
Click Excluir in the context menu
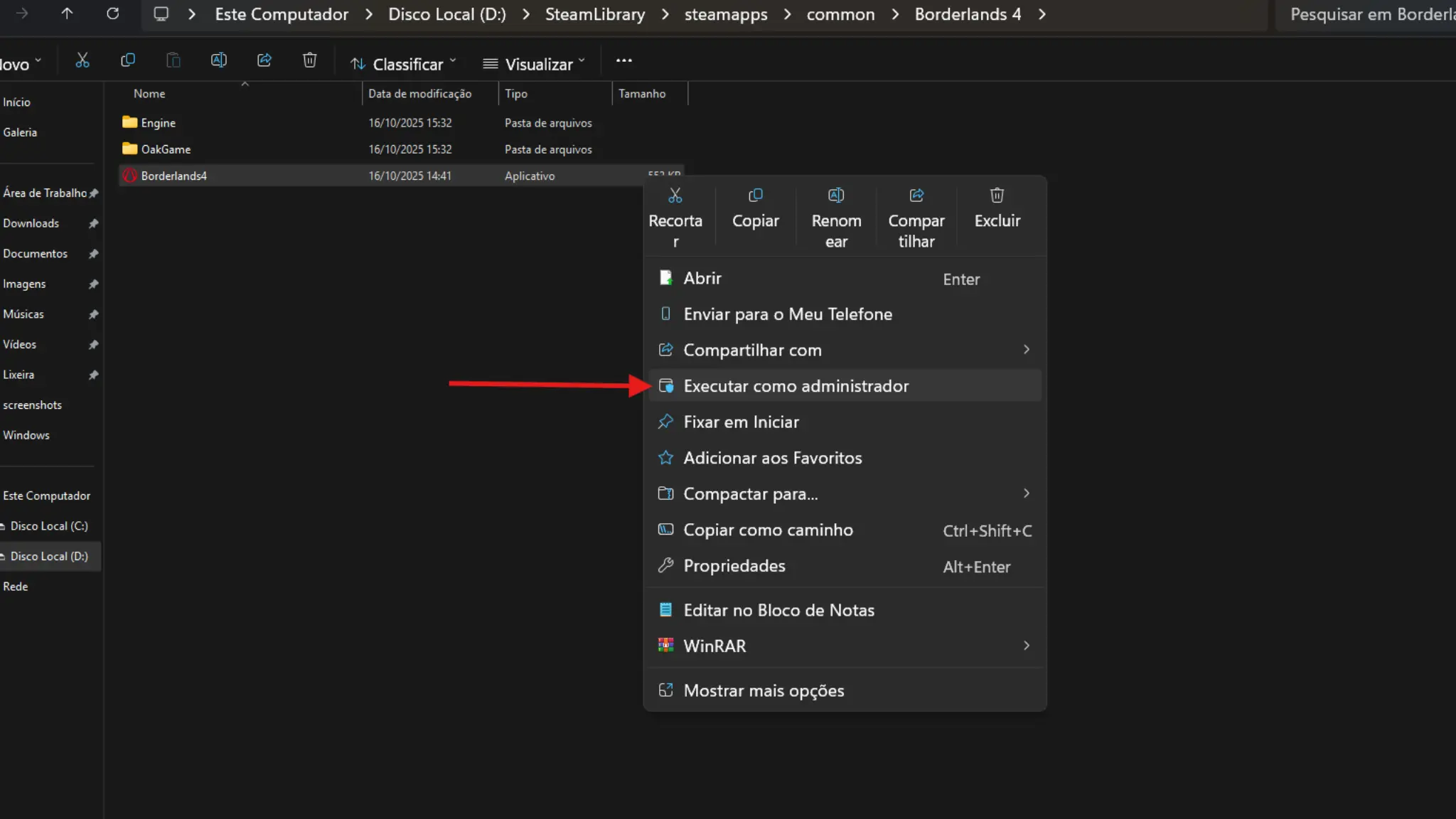(x=997, y=209)
